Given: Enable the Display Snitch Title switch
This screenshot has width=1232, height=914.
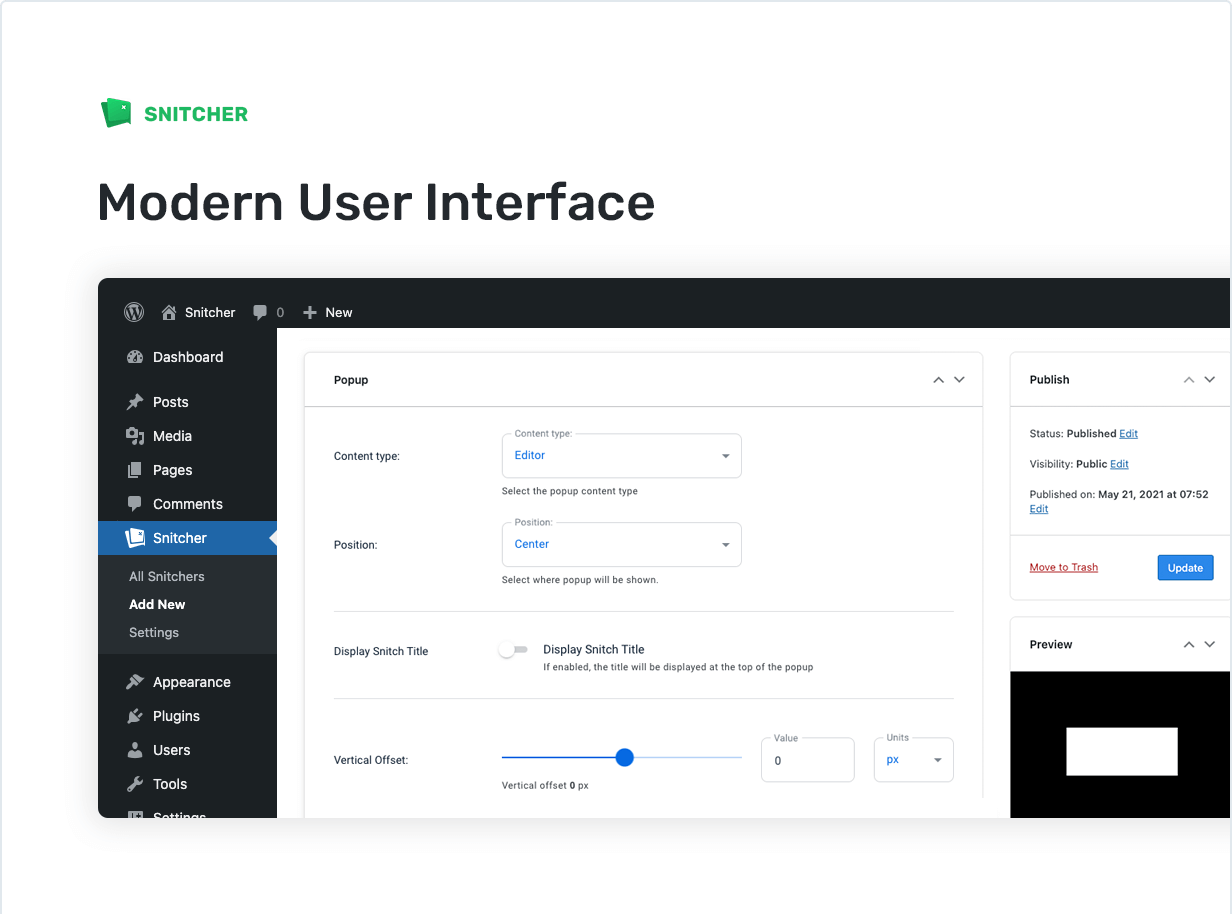Looking at the screenshot, I should [513, 650].
